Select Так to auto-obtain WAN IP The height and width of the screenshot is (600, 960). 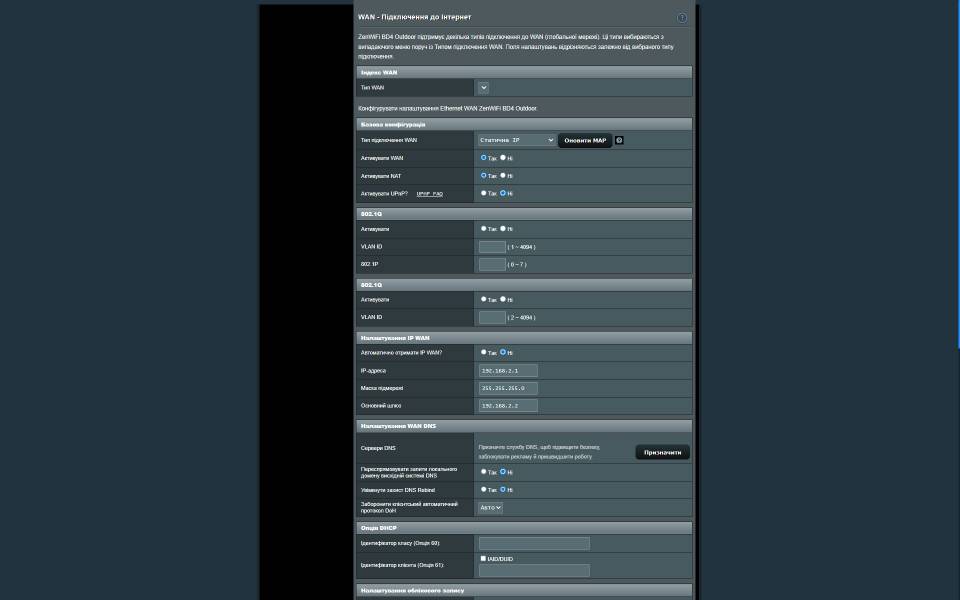point(484,352)
